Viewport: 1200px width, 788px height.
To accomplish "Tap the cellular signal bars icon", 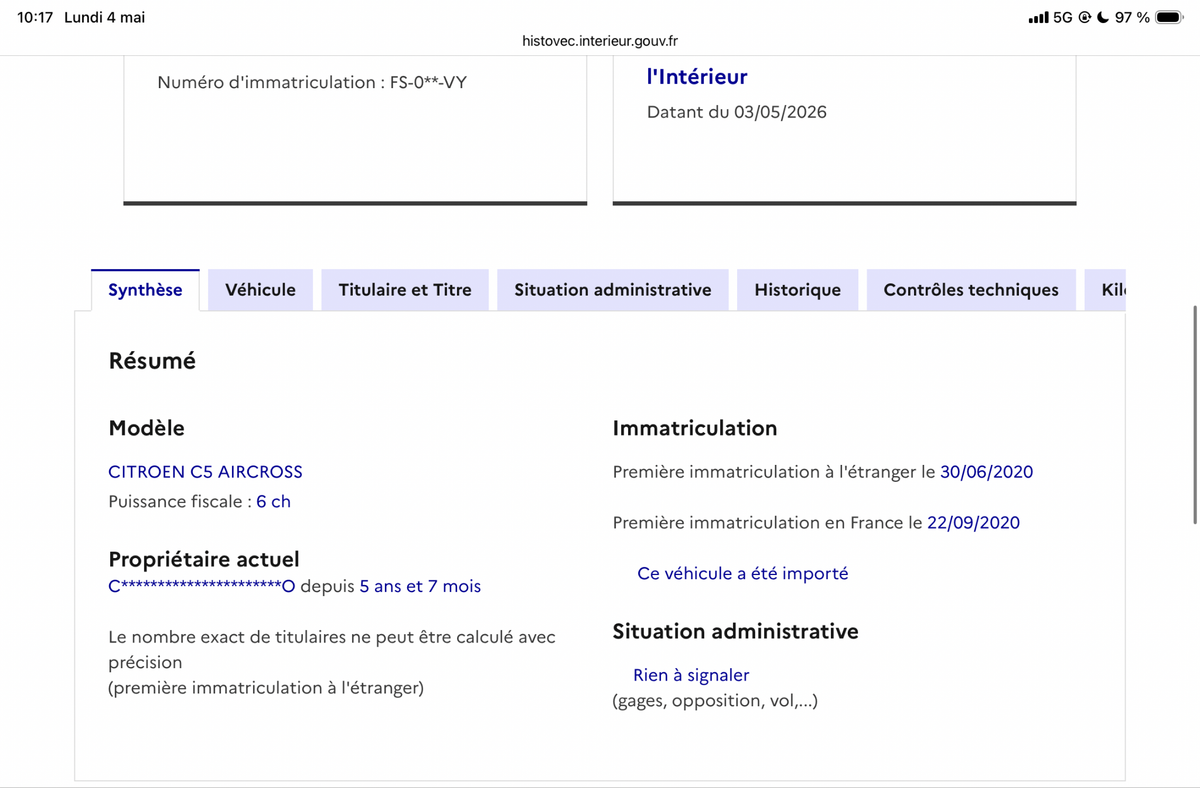I will click(1039, 17).
